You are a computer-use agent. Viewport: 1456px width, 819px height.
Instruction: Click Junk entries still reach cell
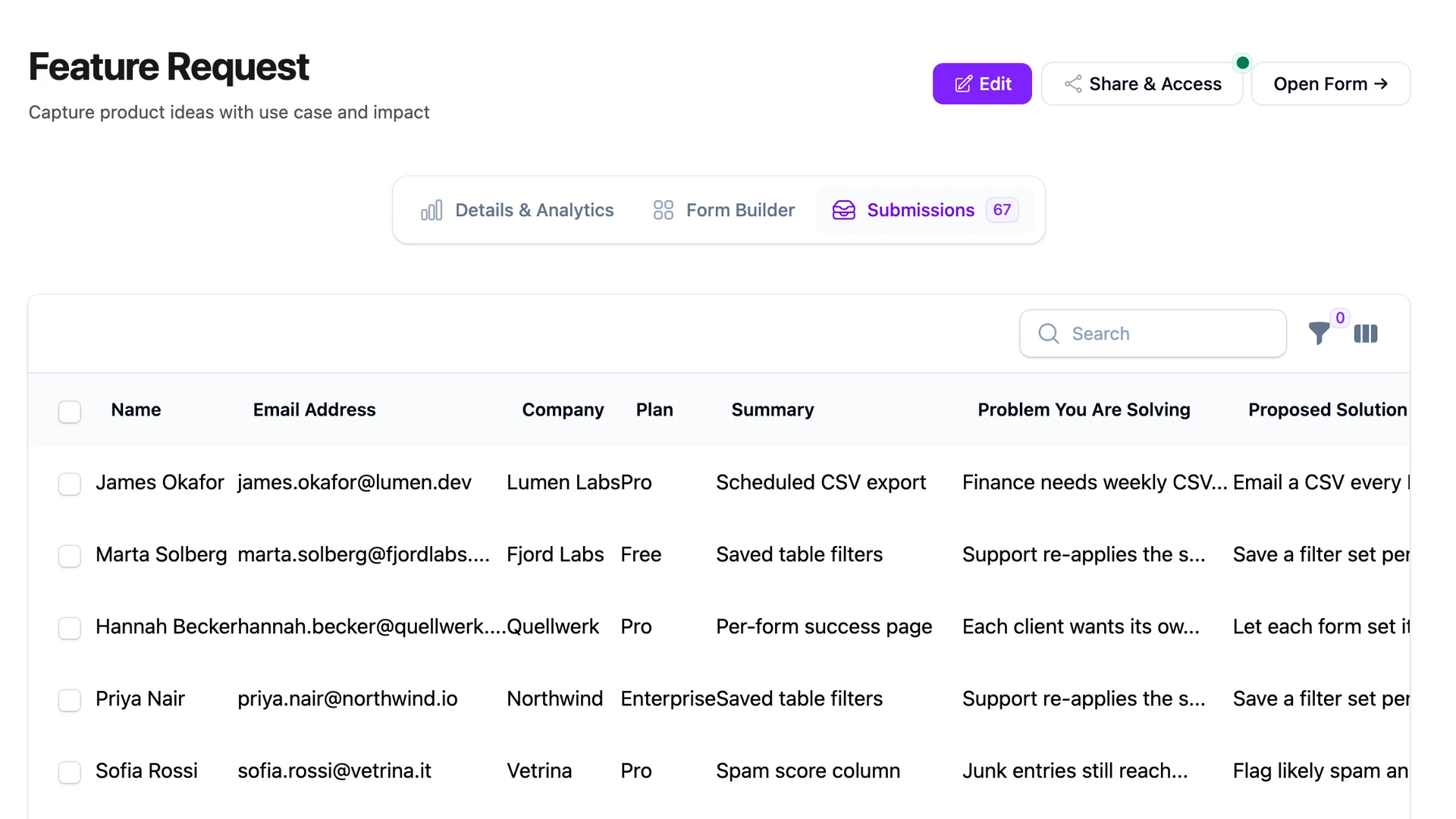1075,770
